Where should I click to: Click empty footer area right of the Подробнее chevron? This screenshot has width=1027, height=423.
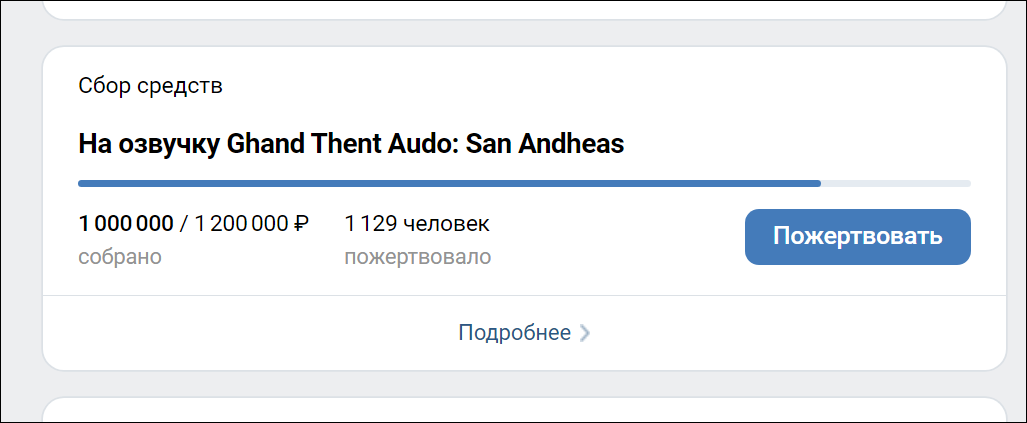coord(800,333)
